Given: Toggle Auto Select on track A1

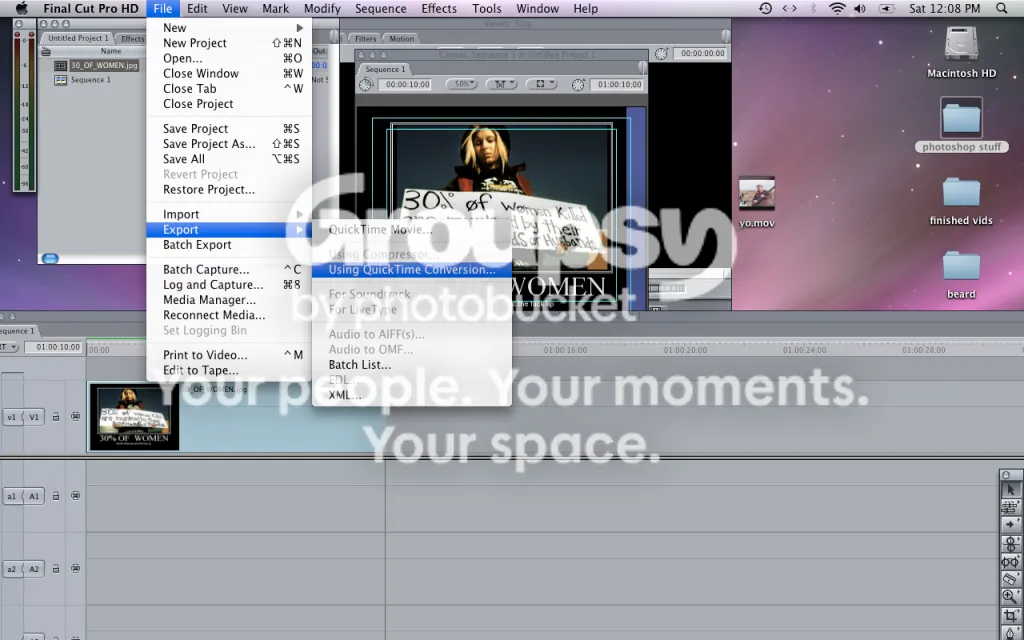Looking at the screenshot, I should 76,496.
